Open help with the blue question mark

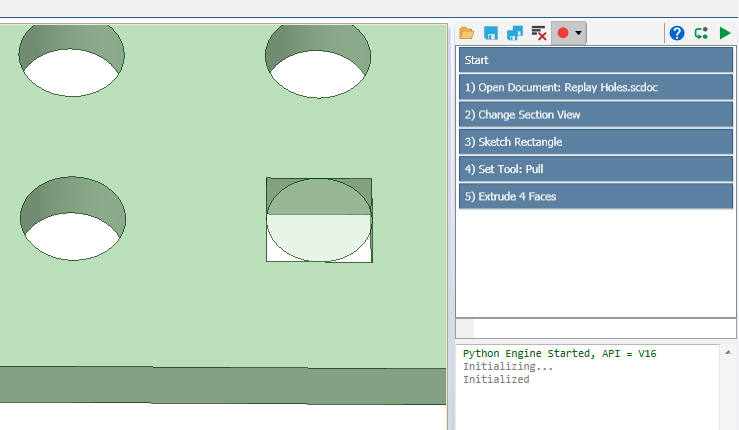(x=677, y=33)
